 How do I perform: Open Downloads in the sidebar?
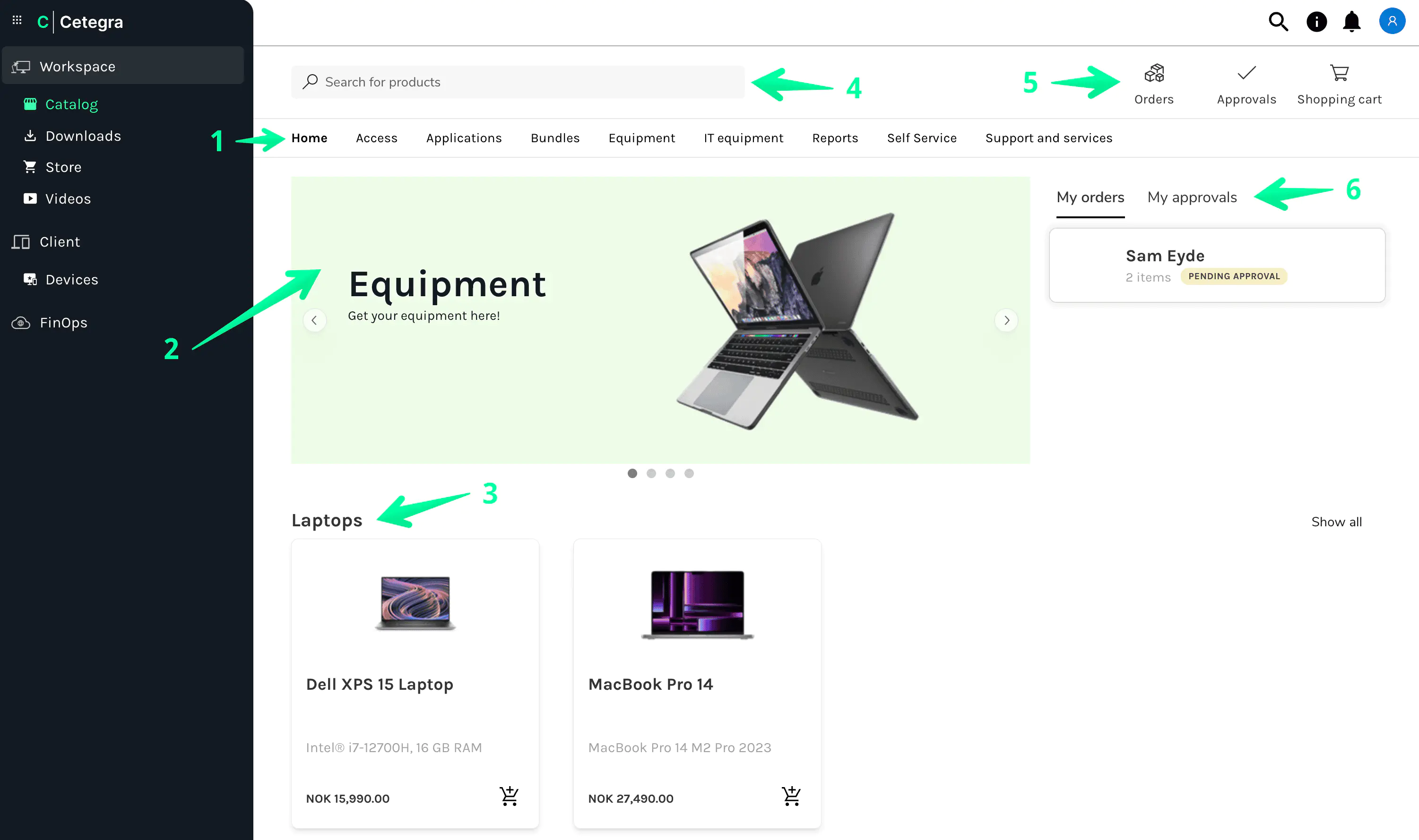83,136
